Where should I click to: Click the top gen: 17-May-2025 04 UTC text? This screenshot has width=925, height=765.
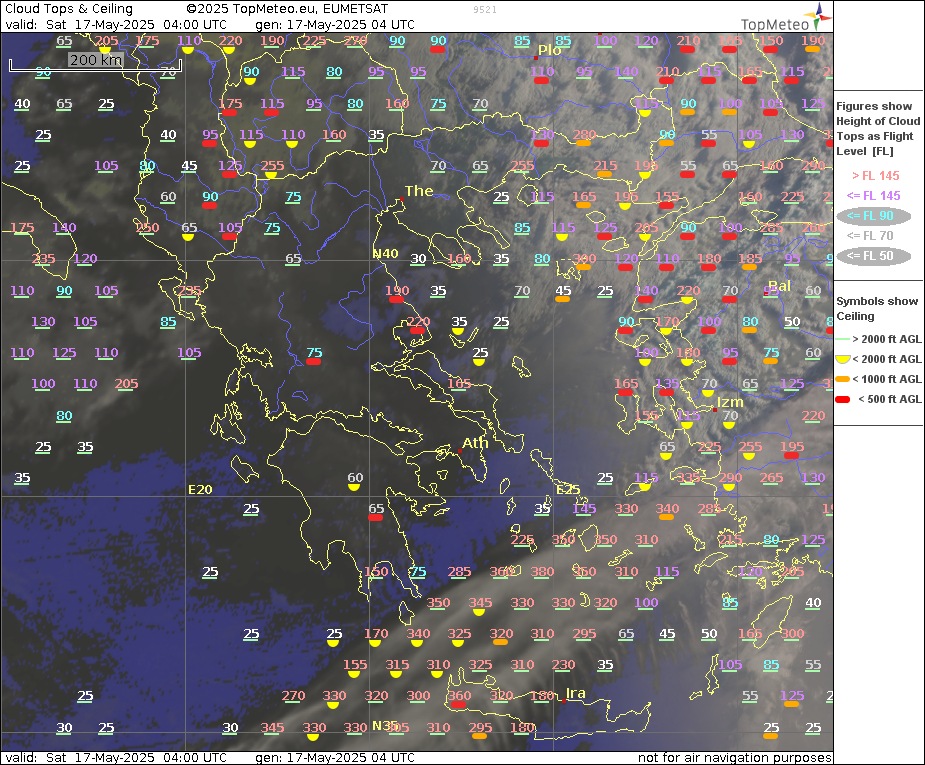pyautogui.click(x=335, y=25)
